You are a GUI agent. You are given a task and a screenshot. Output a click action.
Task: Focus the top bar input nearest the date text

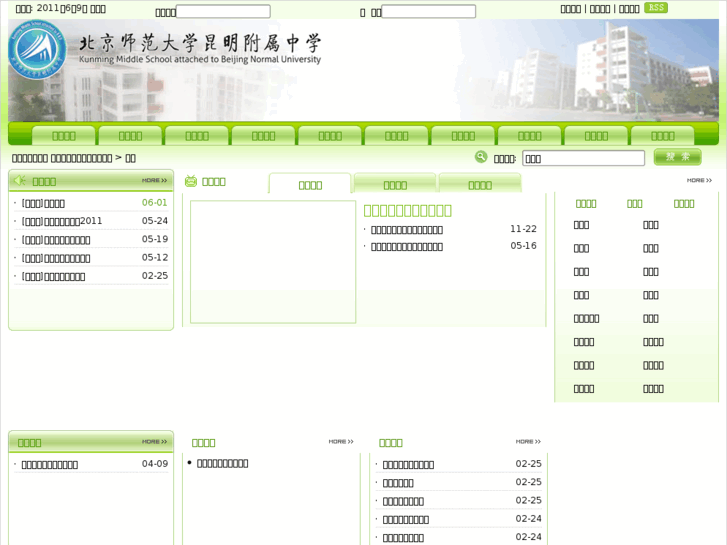pyautogui.click(x=223, y=12)
